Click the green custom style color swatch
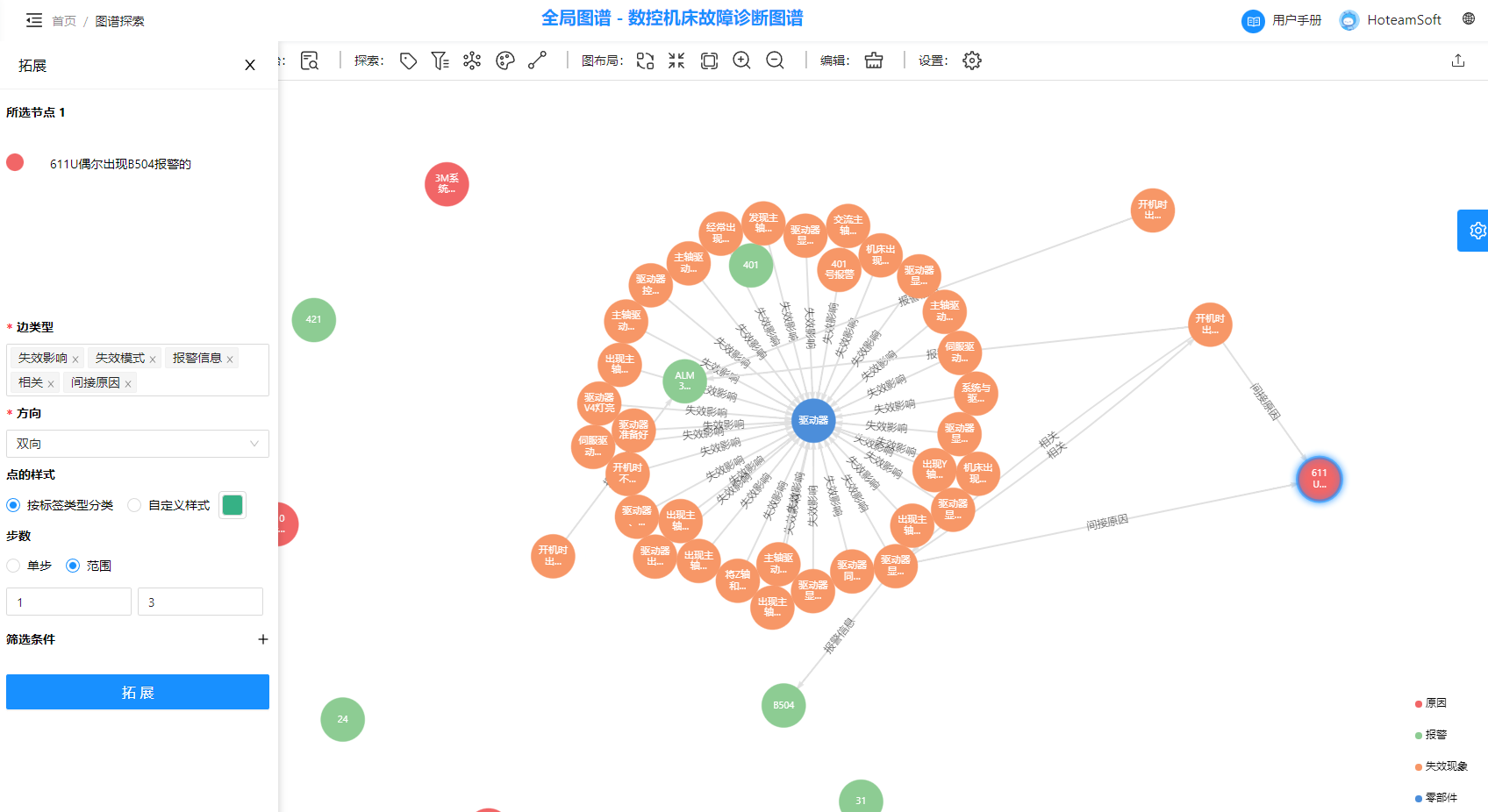Viewport: 1488px width, 812px height. tap(232, 505)
